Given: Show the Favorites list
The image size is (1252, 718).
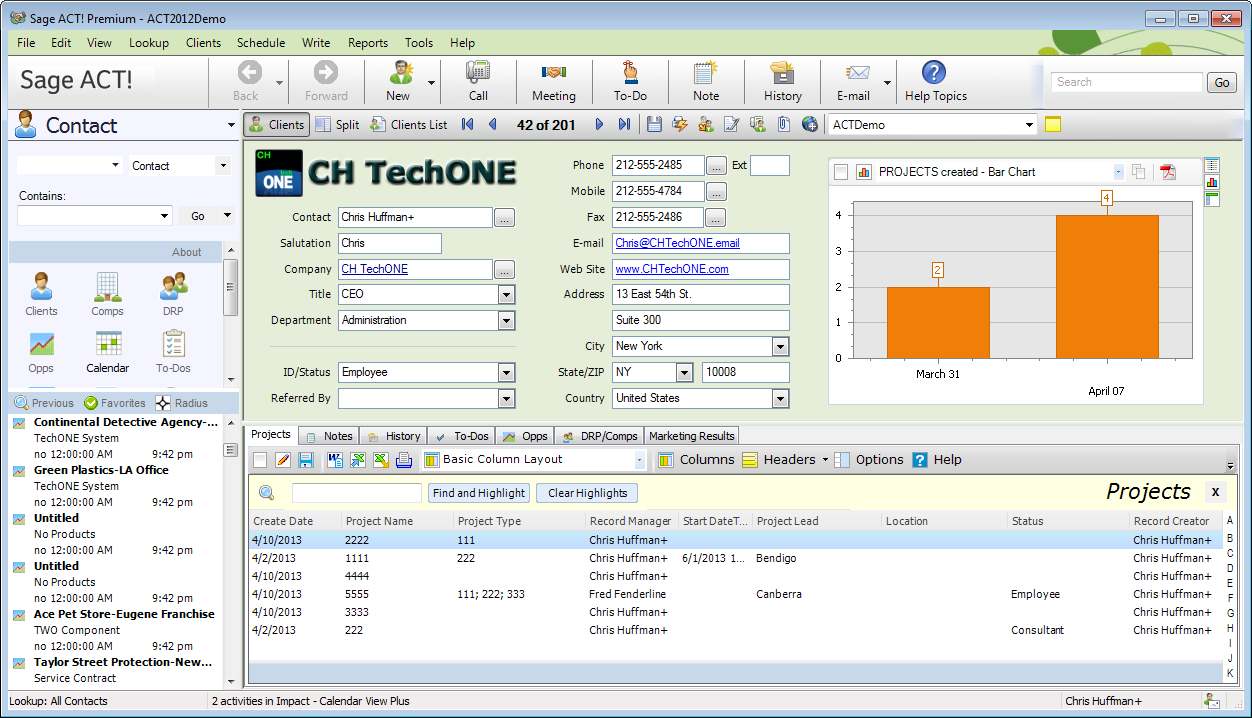Looking at the screenshot, I should [x=114, y=403].
